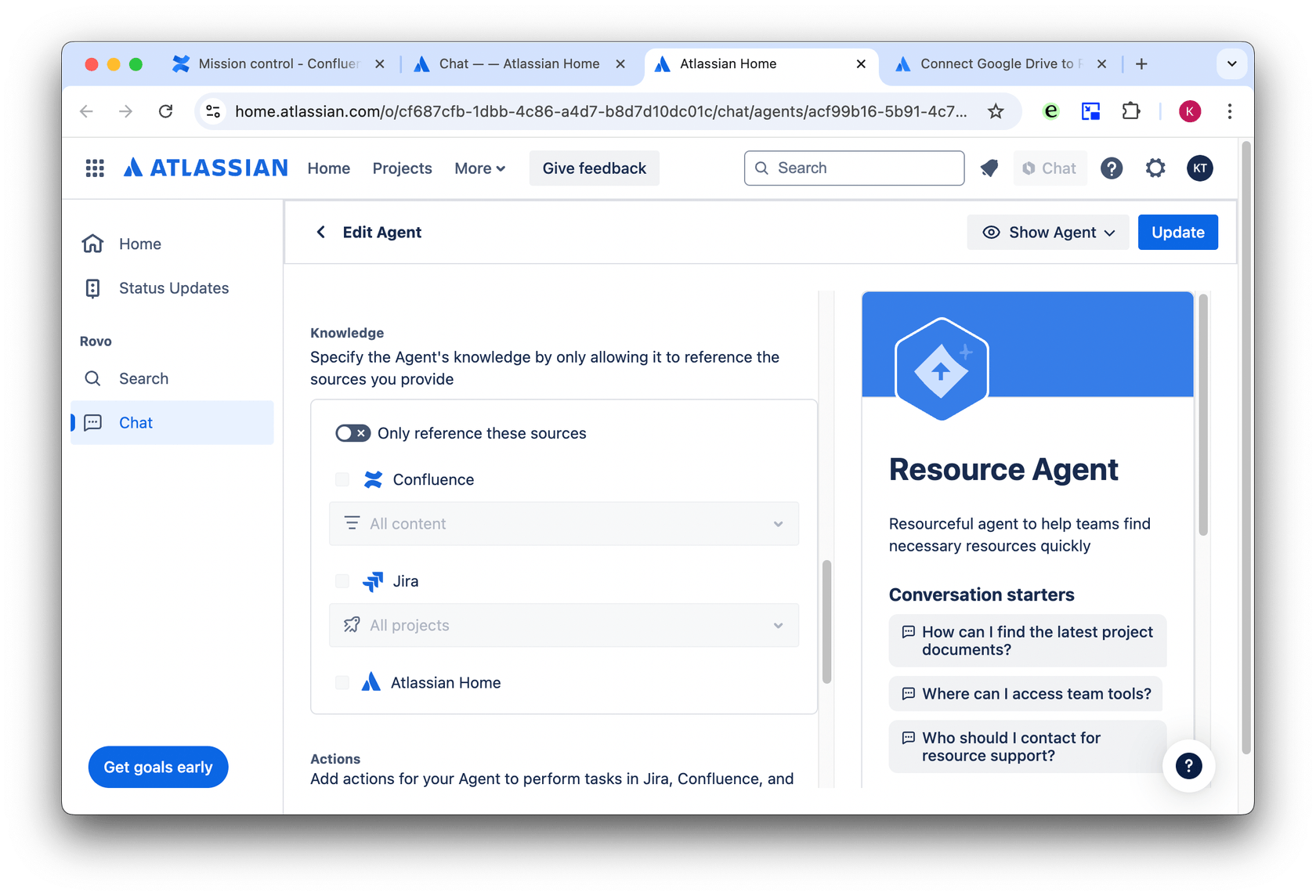Bookmark page with star icon
Viewport: 1316px width, 896px height.
tap(996, 111)
